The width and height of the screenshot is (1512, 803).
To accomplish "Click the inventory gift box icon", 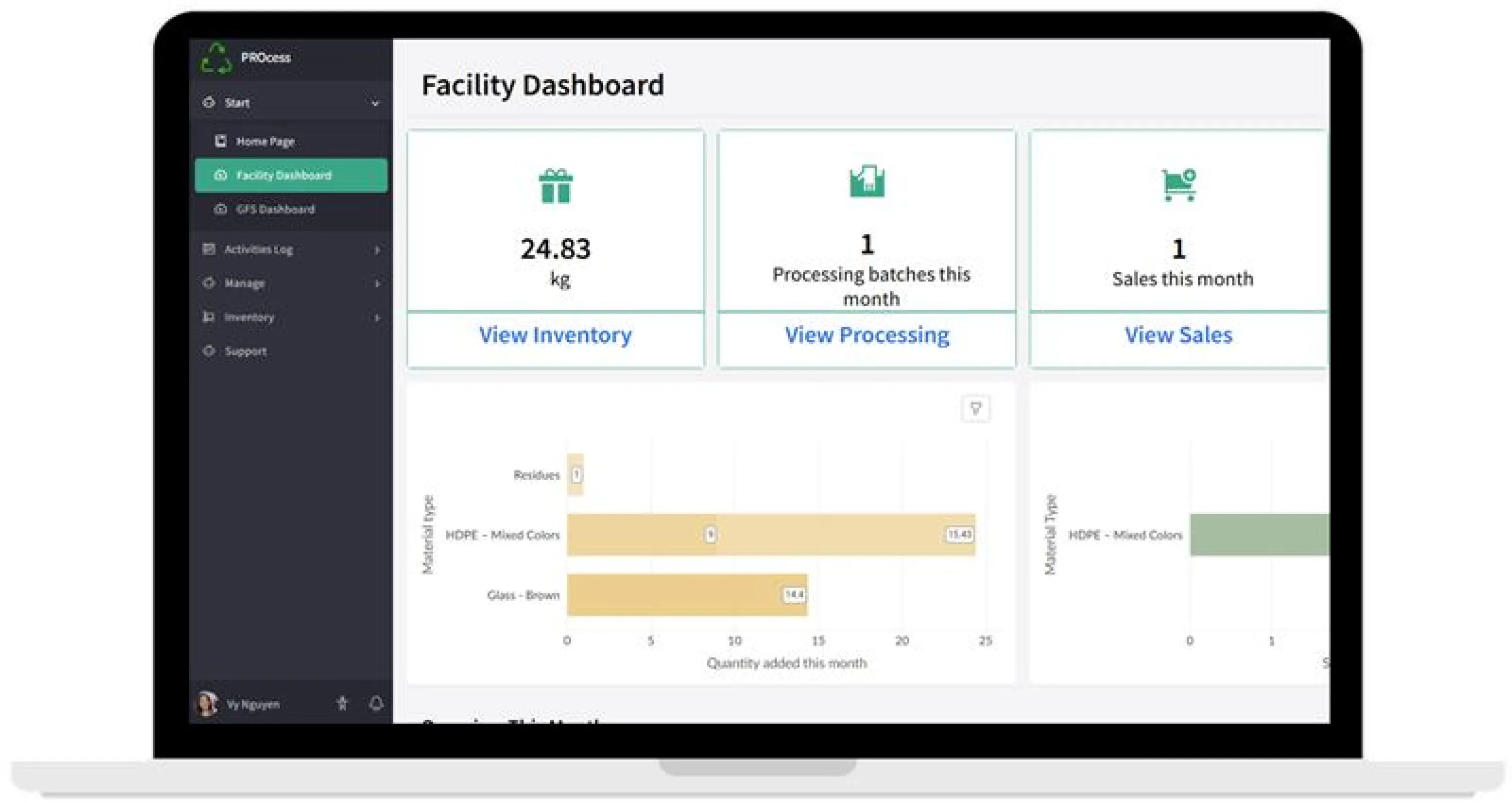I will pos(555,186).
